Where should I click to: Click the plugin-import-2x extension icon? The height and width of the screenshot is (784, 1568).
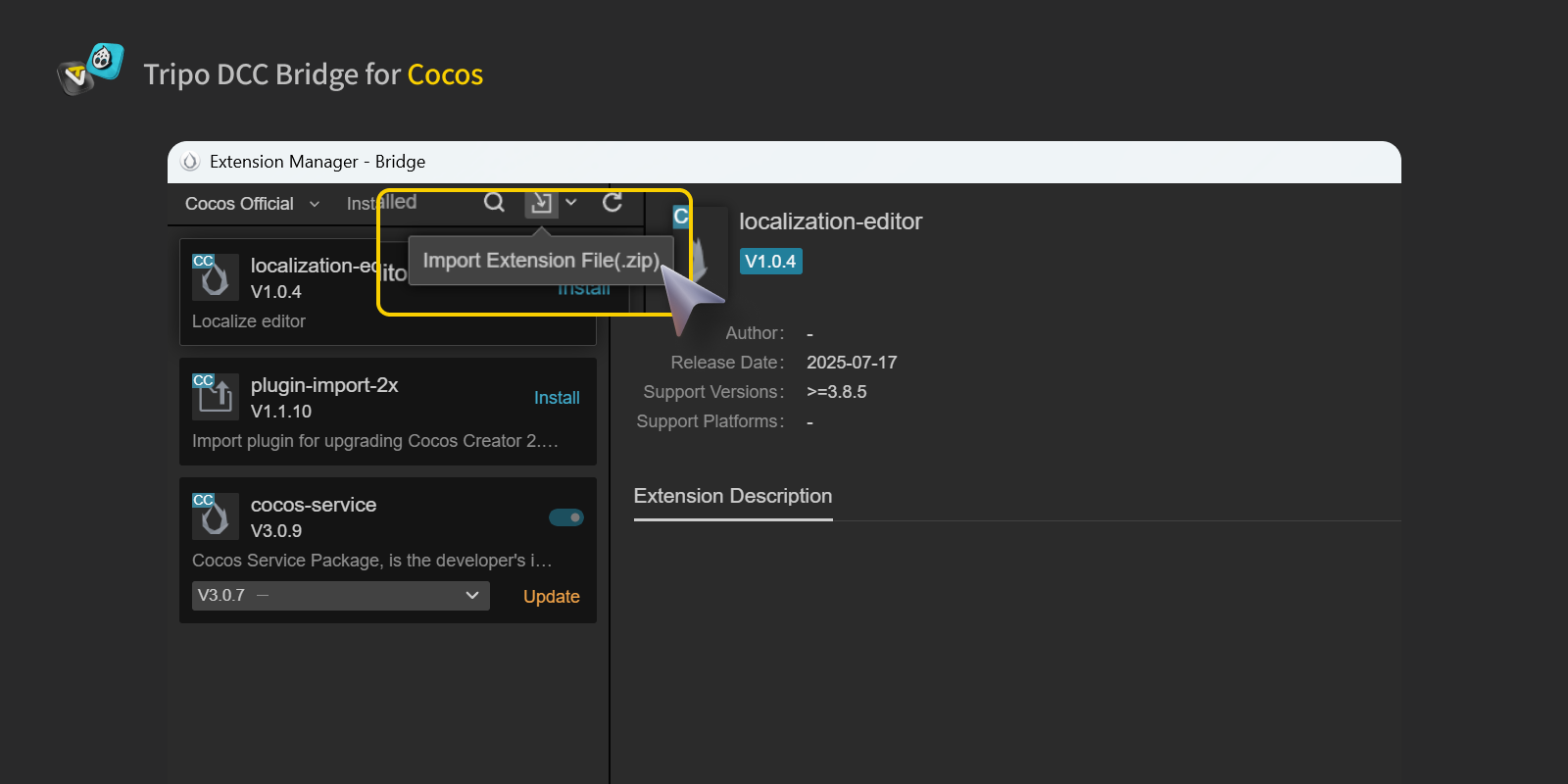216,396
